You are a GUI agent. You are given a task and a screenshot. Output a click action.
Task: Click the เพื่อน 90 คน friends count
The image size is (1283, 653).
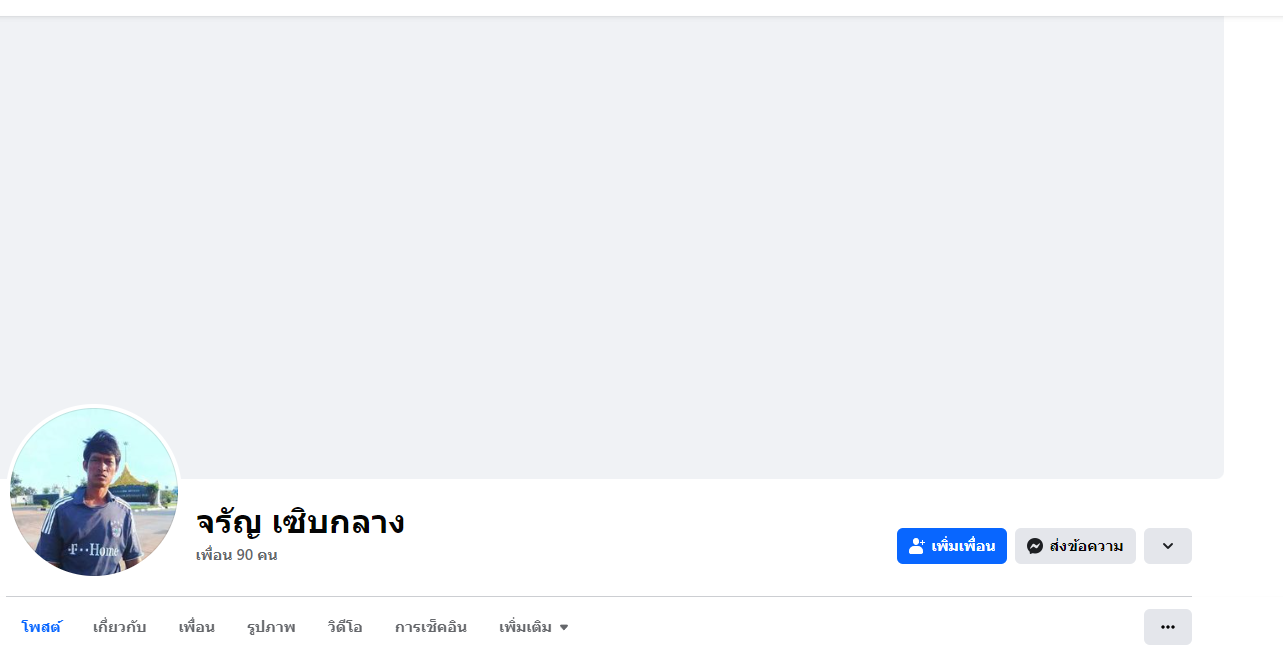point(236,555)
